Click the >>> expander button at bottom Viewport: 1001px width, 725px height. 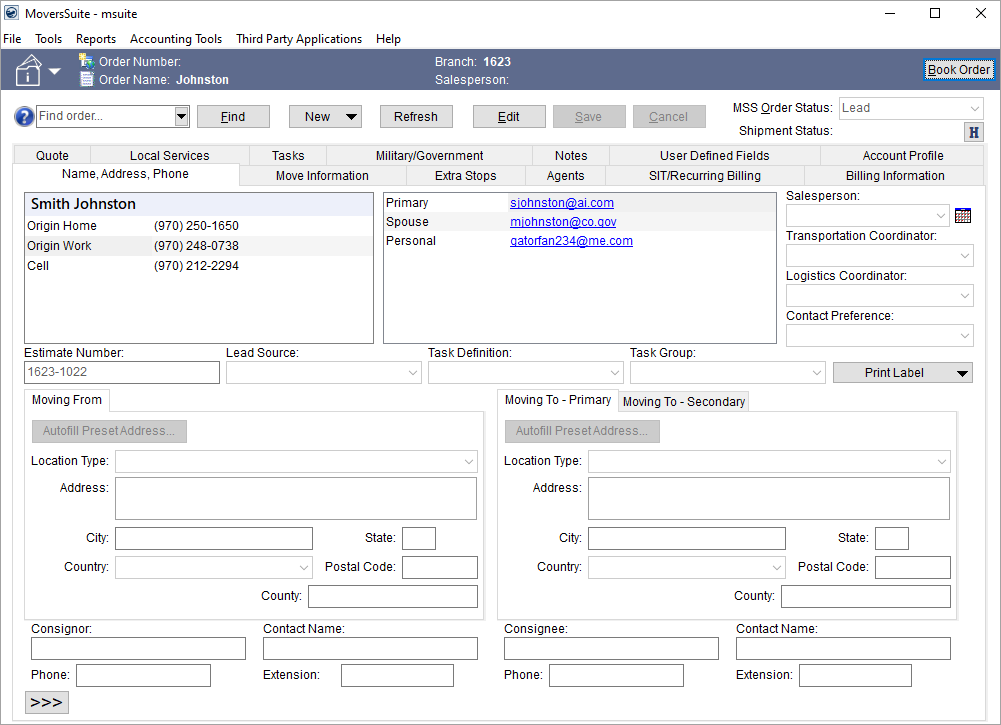pyautogui.click(x=46, y=702)
